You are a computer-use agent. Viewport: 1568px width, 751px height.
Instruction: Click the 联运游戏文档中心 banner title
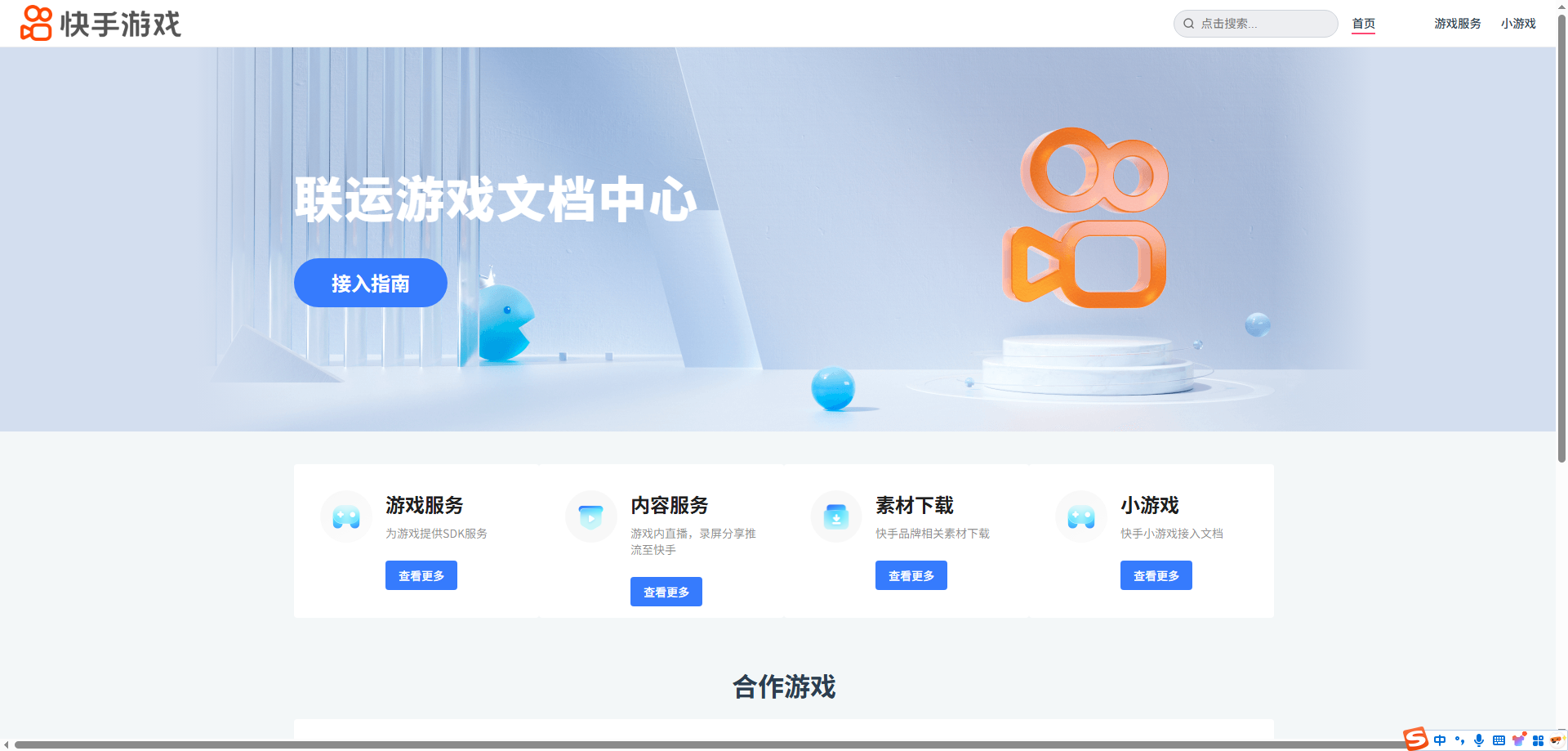496,199
